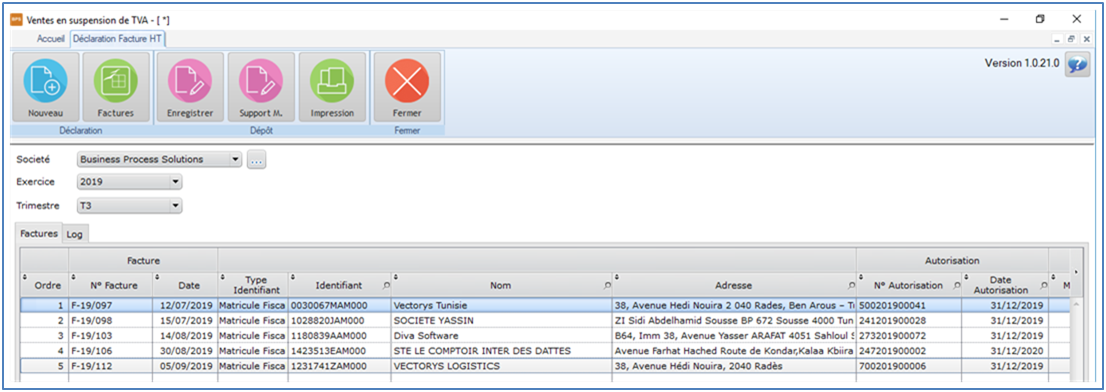Click the Facture group column header

tap(143, 260)
